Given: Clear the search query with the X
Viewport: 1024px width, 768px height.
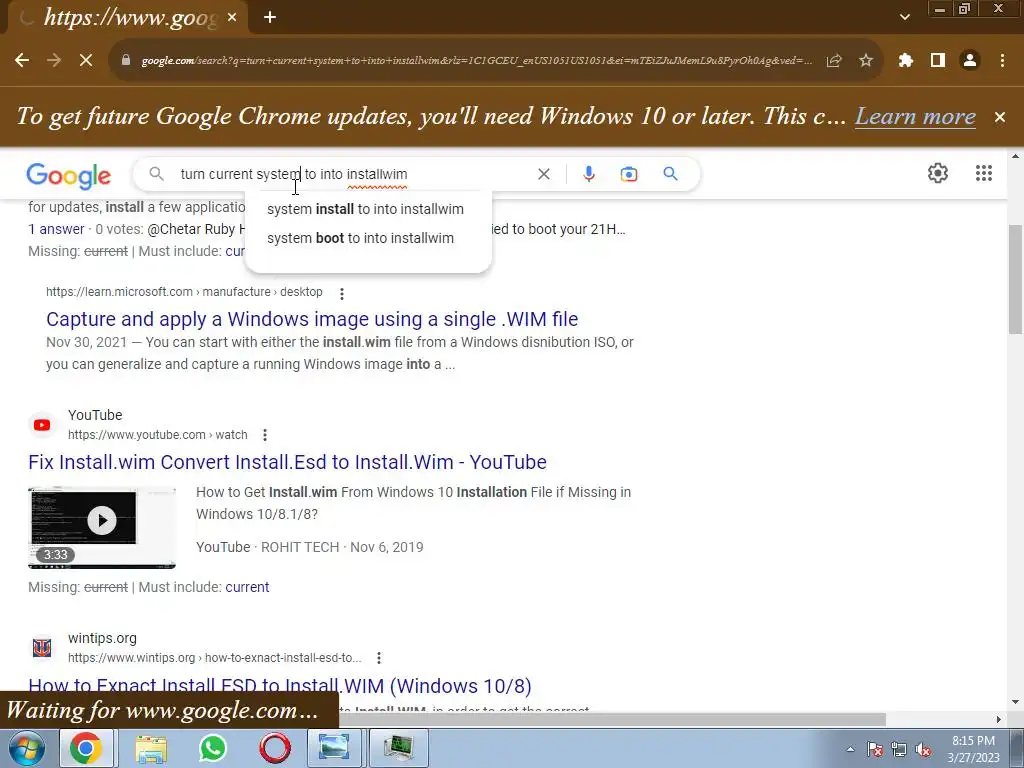Looking at the screenshot, I should coord(543,174).
